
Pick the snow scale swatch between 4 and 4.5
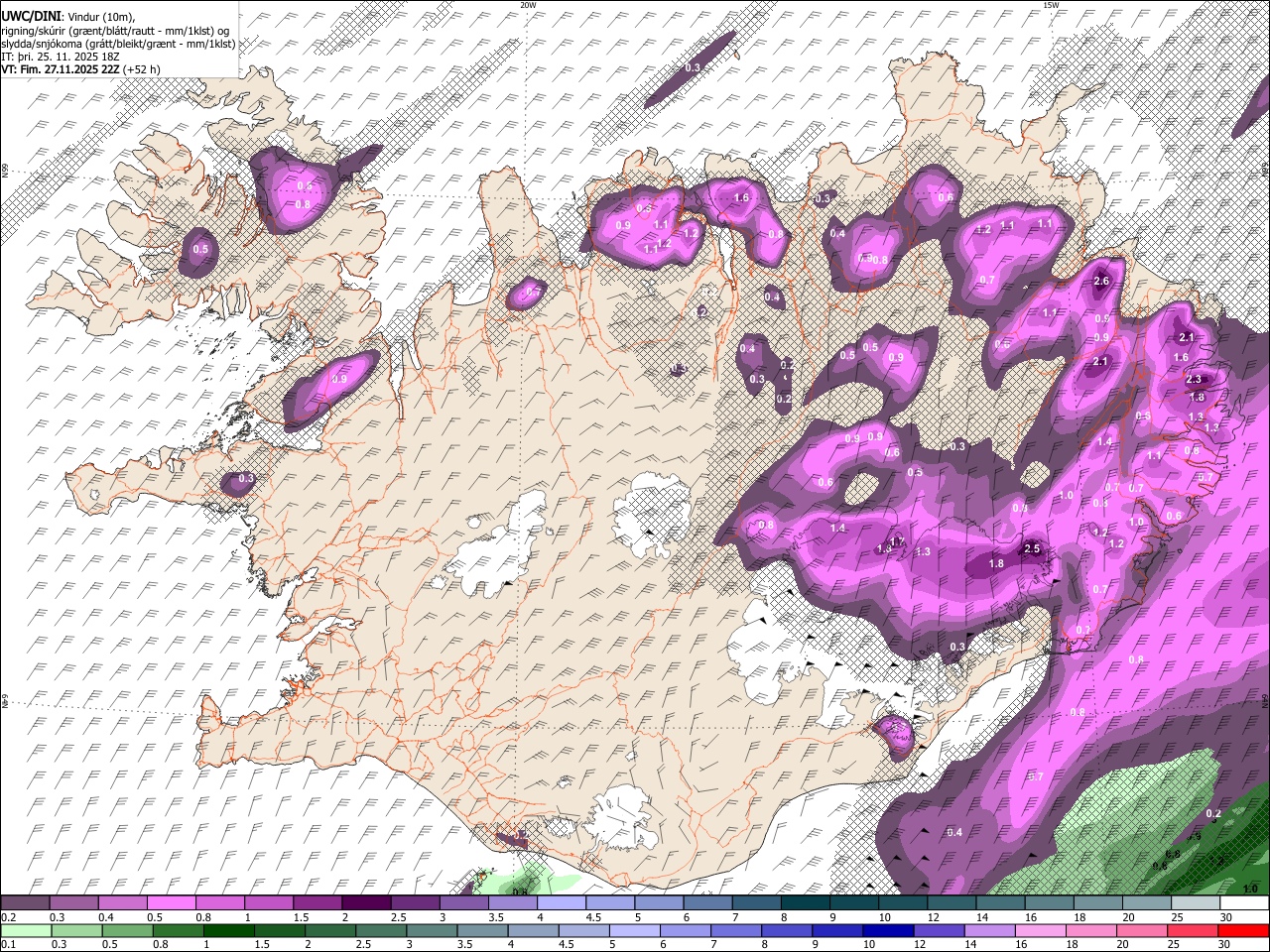(562, 903)
